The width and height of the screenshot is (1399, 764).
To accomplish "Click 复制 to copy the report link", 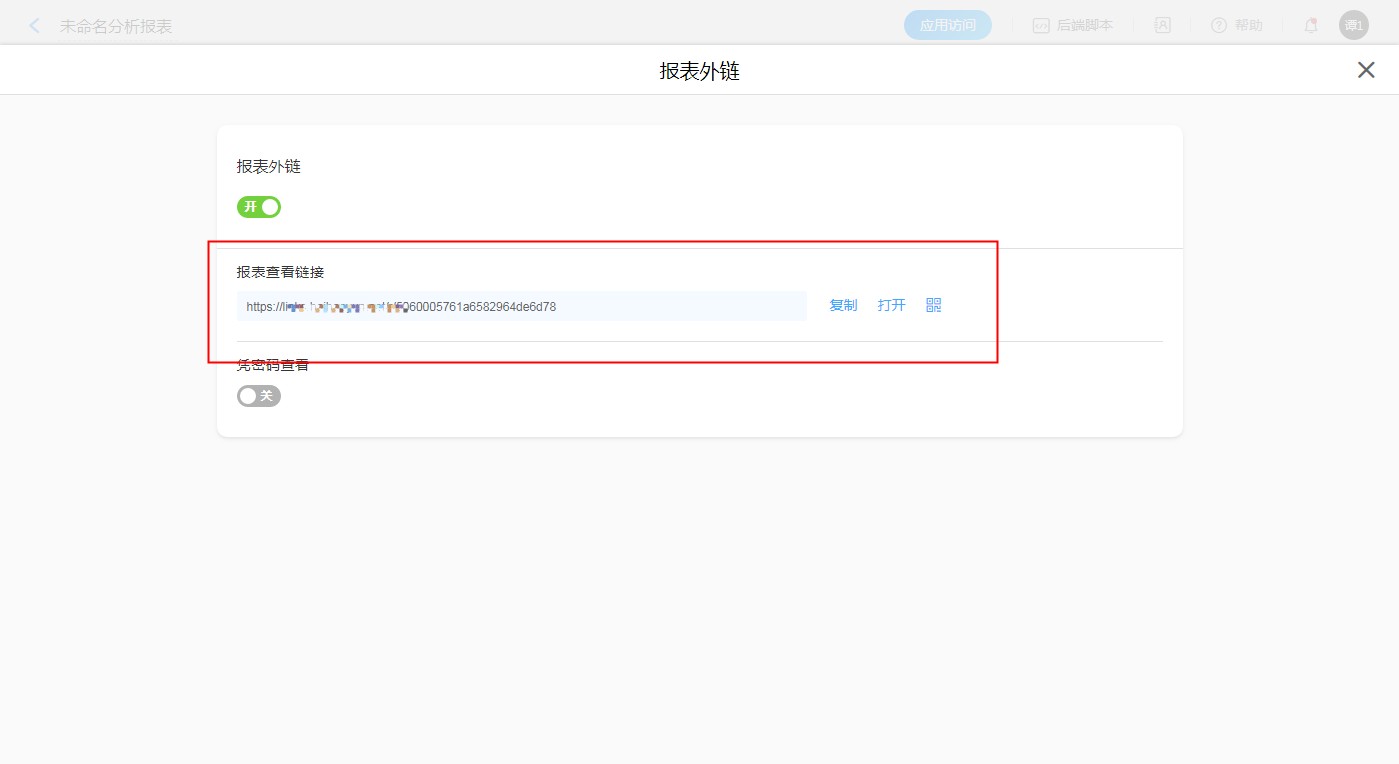I will pyautogui.click(x=843, y=306).
